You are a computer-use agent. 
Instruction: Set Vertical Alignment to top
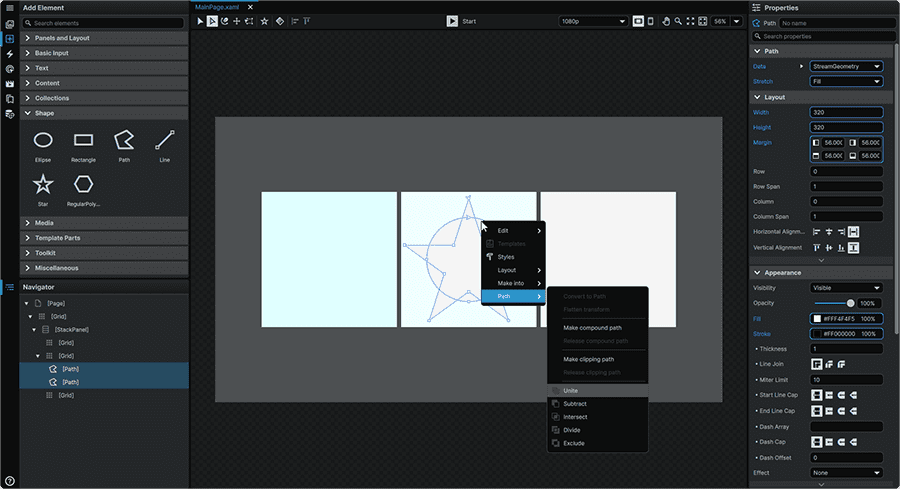tap(817, 247)
